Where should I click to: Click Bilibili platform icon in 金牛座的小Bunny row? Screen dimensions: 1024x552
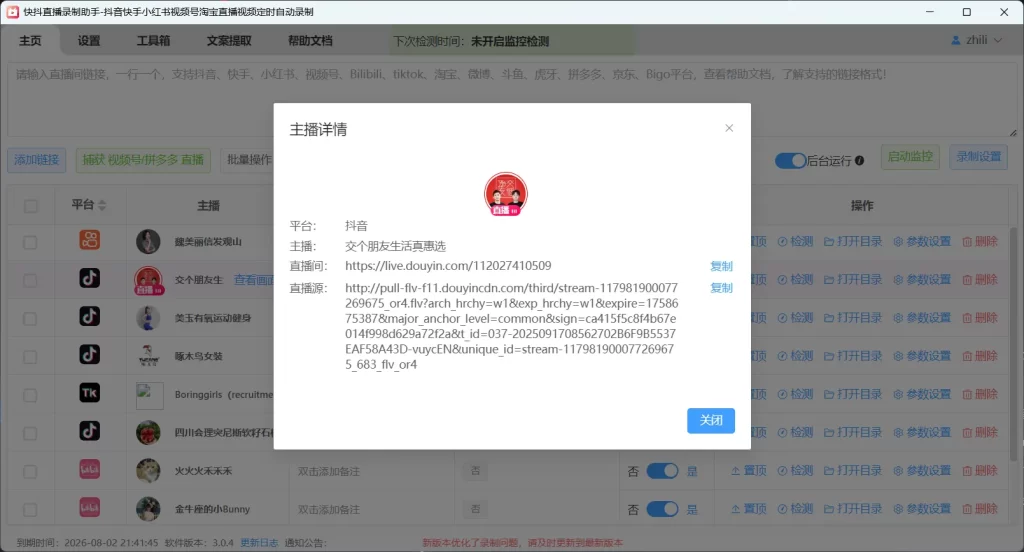tap(89, 507)
